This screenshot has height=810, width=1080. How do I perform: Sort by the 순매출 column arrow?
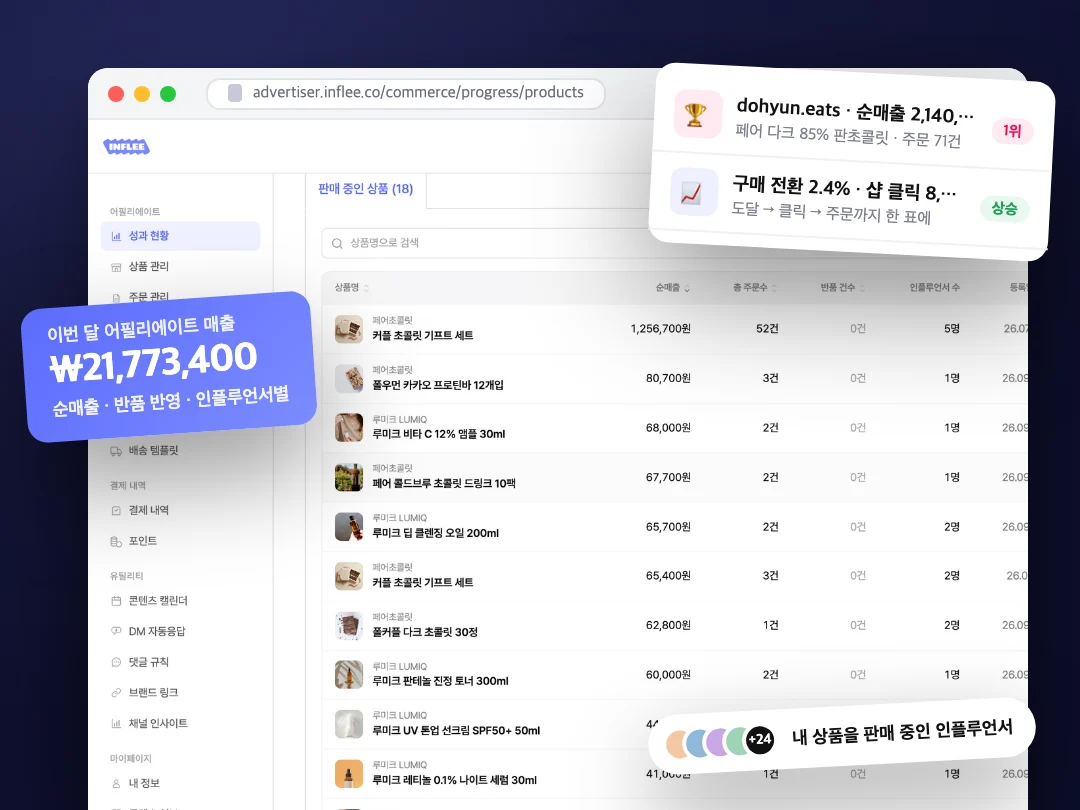687,288
